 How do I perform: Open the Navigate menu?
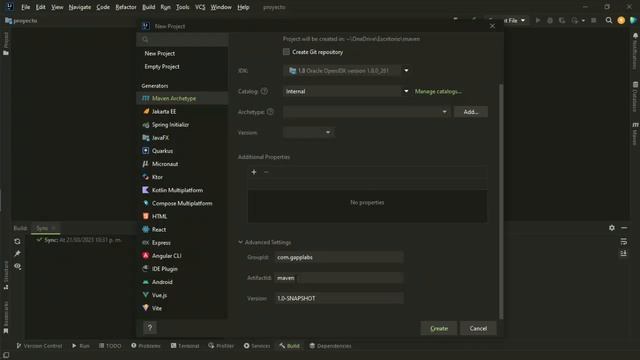[x=80, y=7]
